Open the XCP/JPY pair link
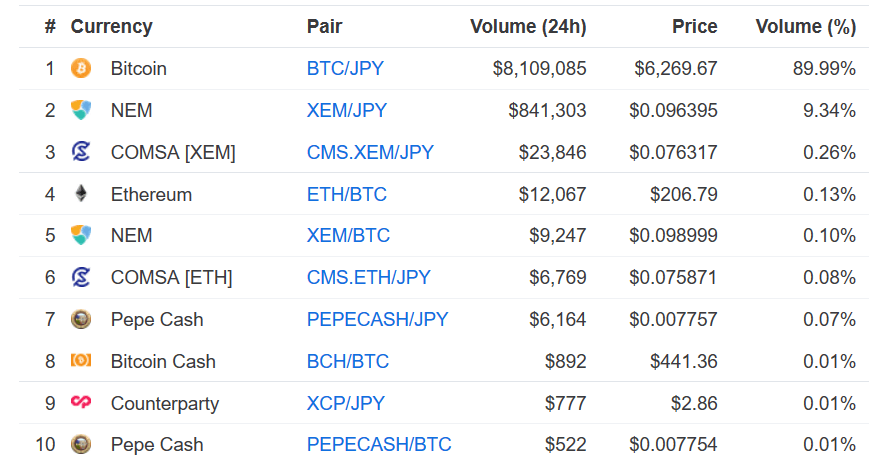 pos(346,403)
